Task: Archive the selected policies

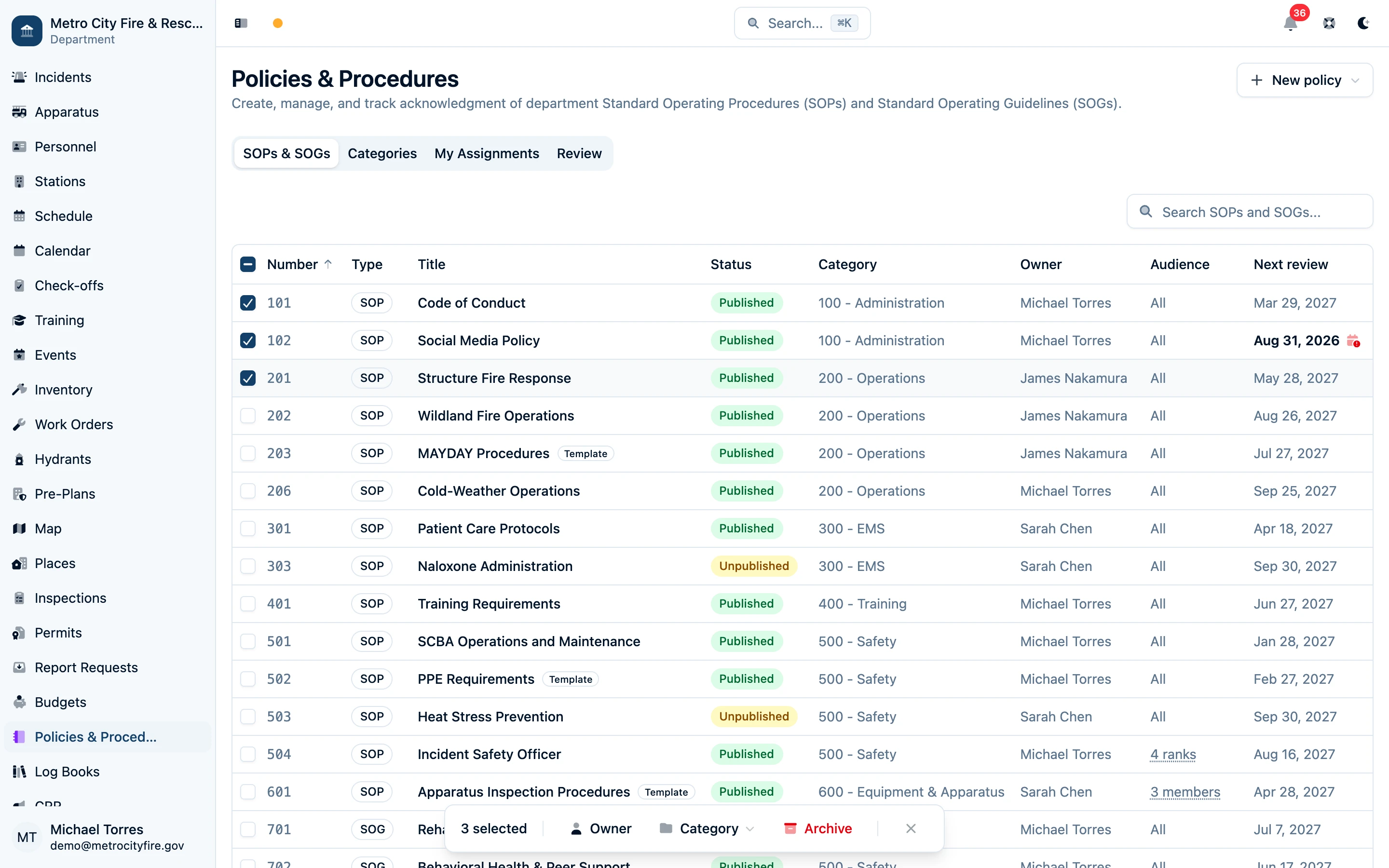Action: click(818, 828)
